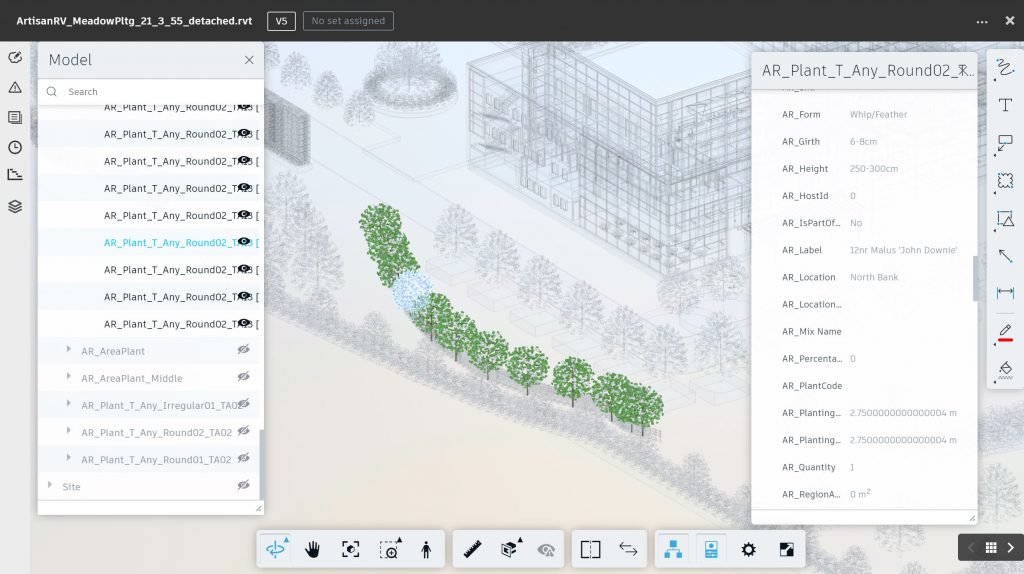
Task: Expand the Site tree node
Action: click(x=50, y=485)
